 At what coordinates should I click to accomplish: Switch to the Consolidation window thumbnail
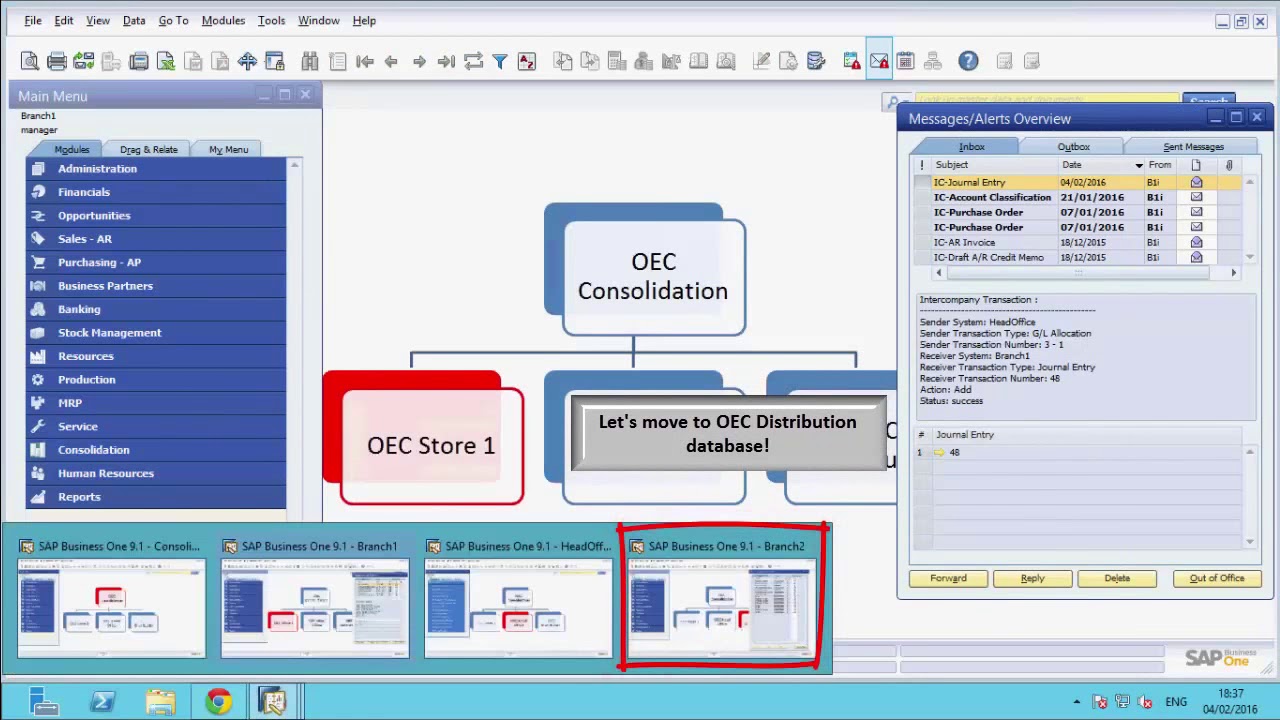pyautogui.click(x=111, y=597)
